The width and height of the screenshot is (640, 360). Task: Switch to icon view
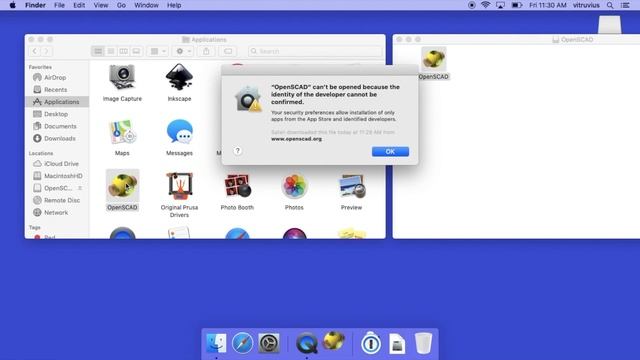click(x=98, y=51)
